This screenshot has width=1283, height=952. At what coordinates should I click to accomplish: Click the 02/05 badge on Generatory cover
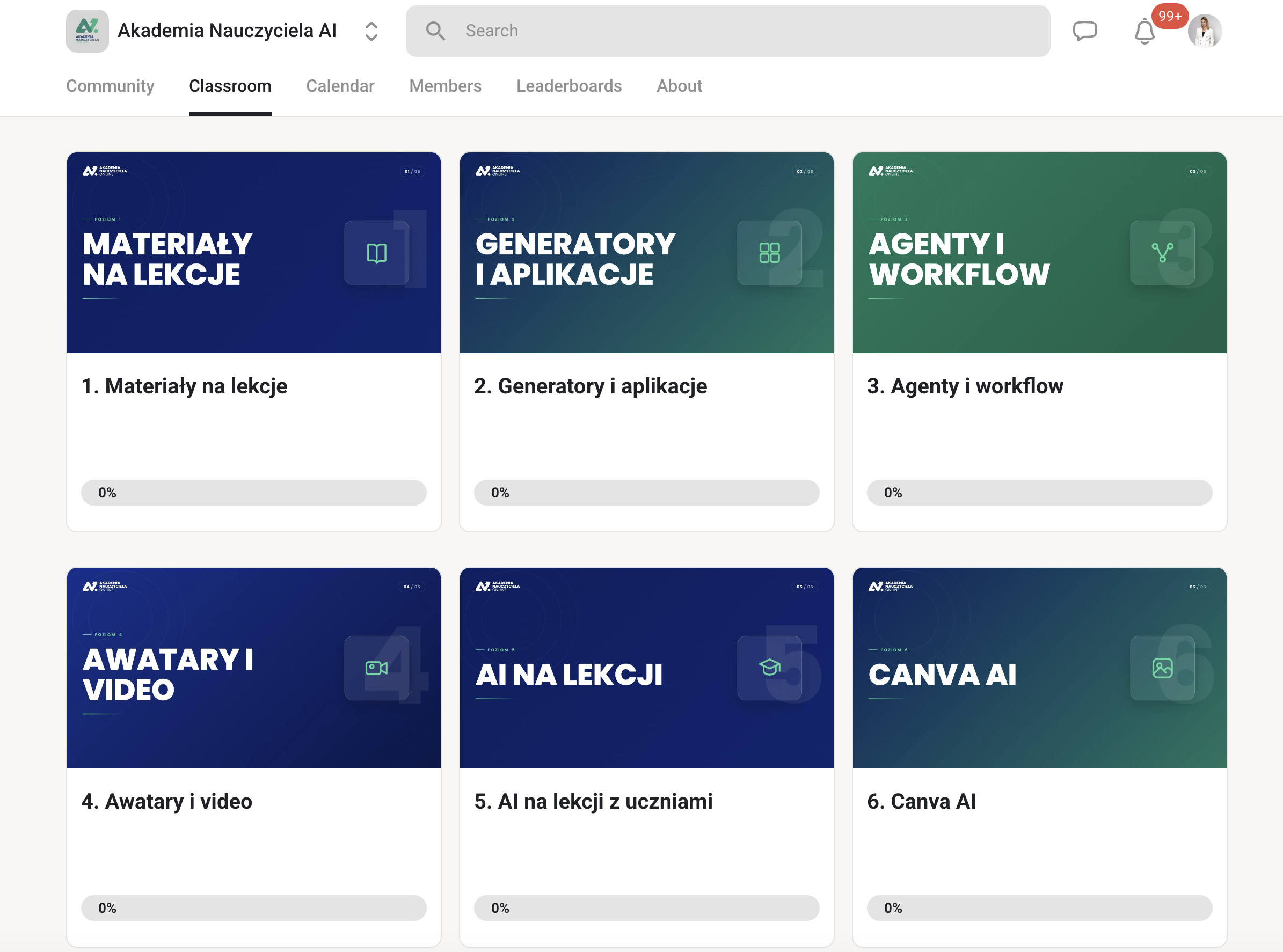coord(805,171)
